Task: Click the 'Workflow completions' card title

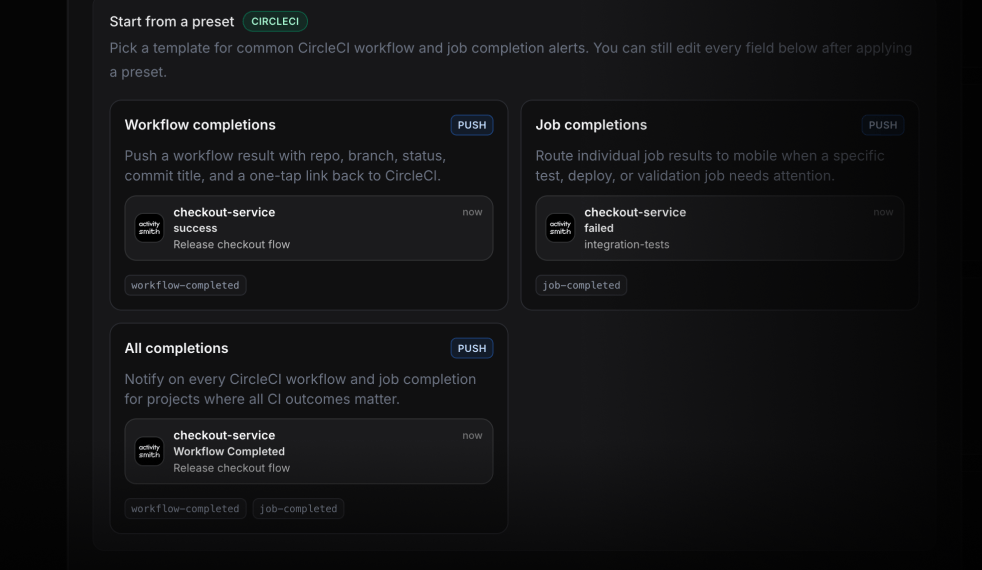Action: (x=200, y=125)
